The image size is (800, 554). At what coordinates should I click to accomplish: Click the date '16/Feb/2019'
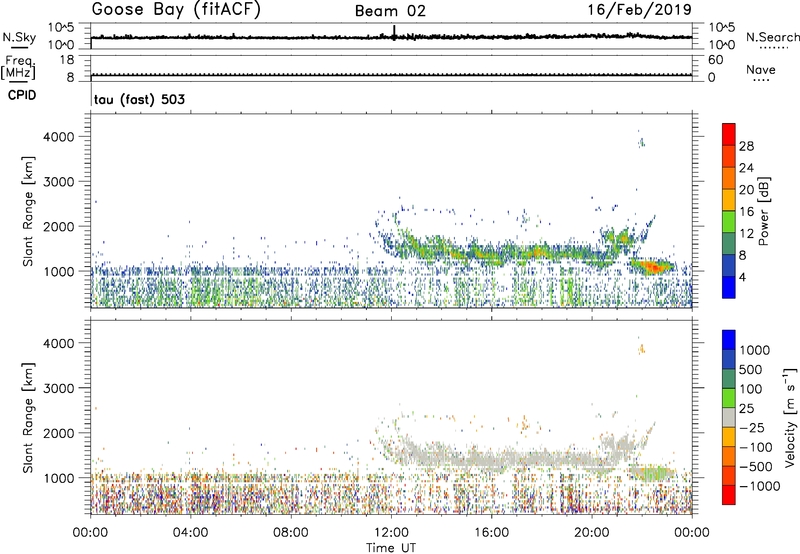click(x=639, y=10)
